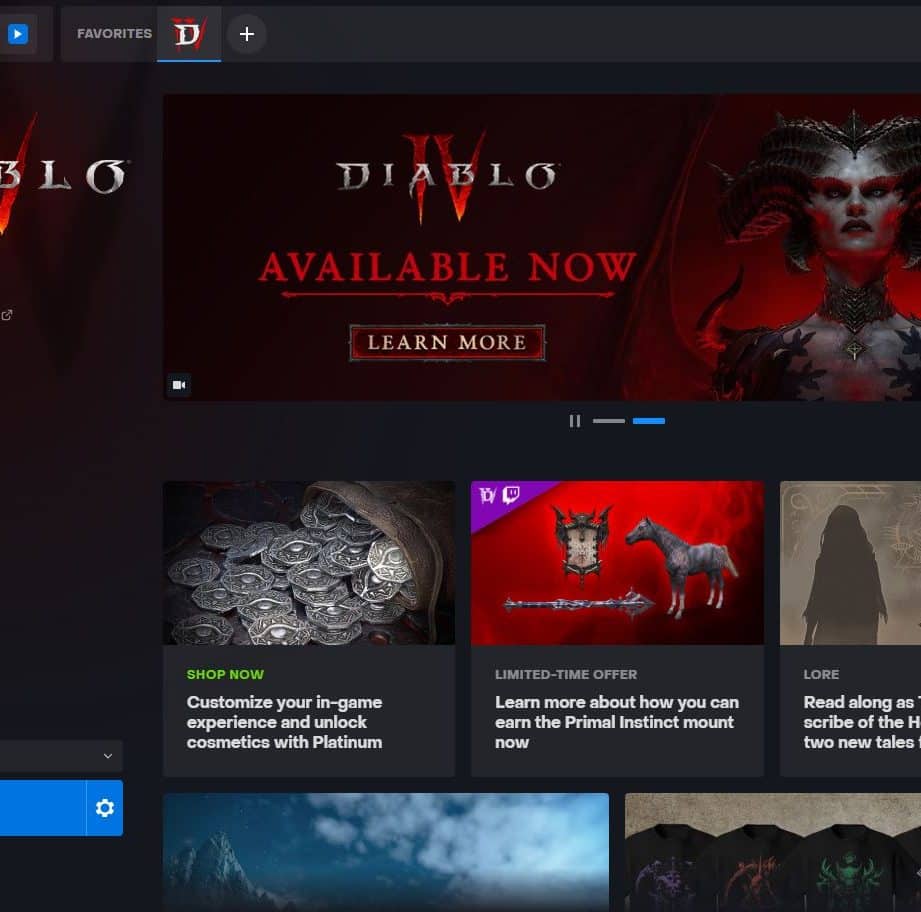Screen dimensions: 921x912
Task: Click the external link icon under logo
Action: 7,315
